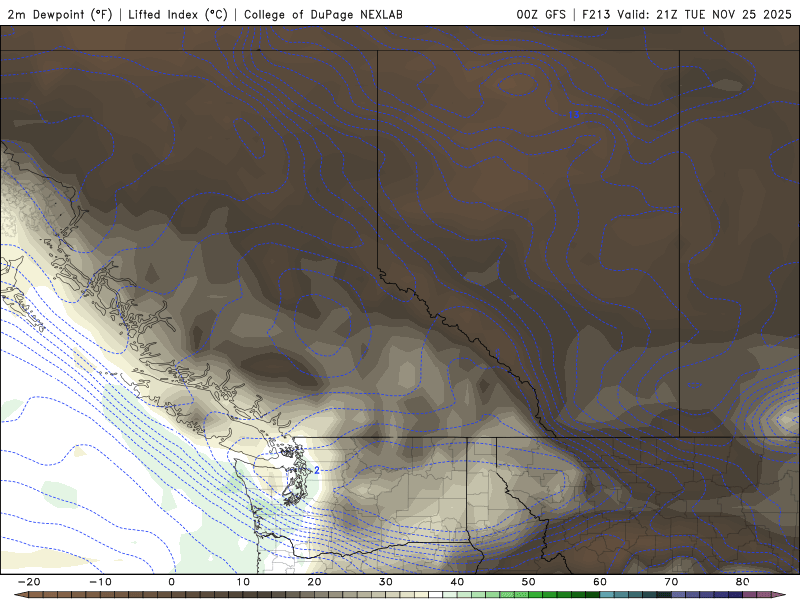Click the 'Valid: 21Z TUE NOV 25 2025' text
Screen dimensions: 800x600
pos(704,14)
